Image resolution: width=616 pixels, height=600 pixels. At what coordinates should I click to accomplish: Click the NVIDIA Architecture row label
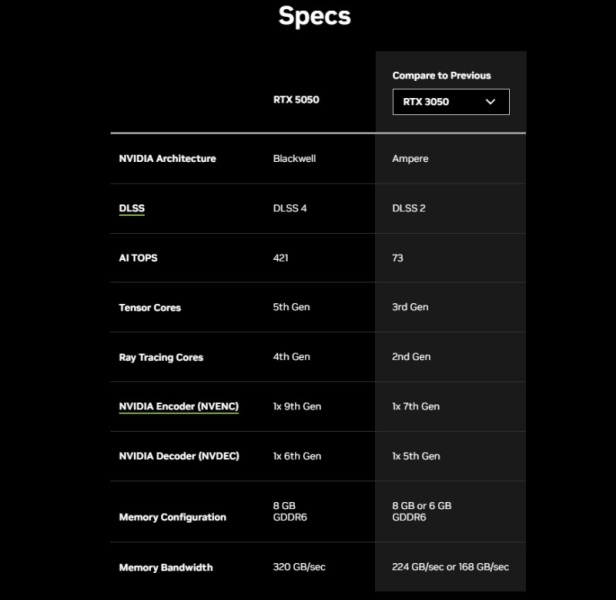click(x=167, y=158)
